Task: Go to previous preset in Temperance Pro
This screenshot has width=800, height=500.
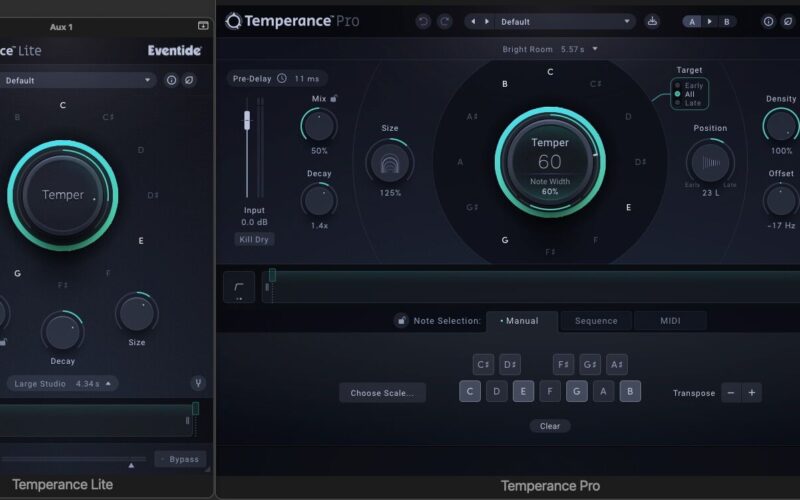Action: [x=473, y=21]
